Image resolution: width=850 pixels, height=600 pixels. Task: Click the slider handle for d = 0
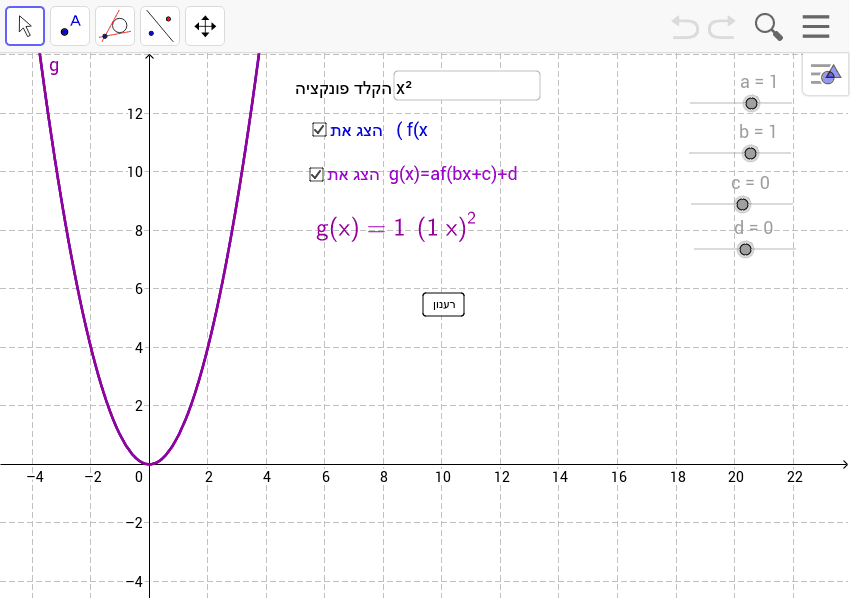coord(745,249)
